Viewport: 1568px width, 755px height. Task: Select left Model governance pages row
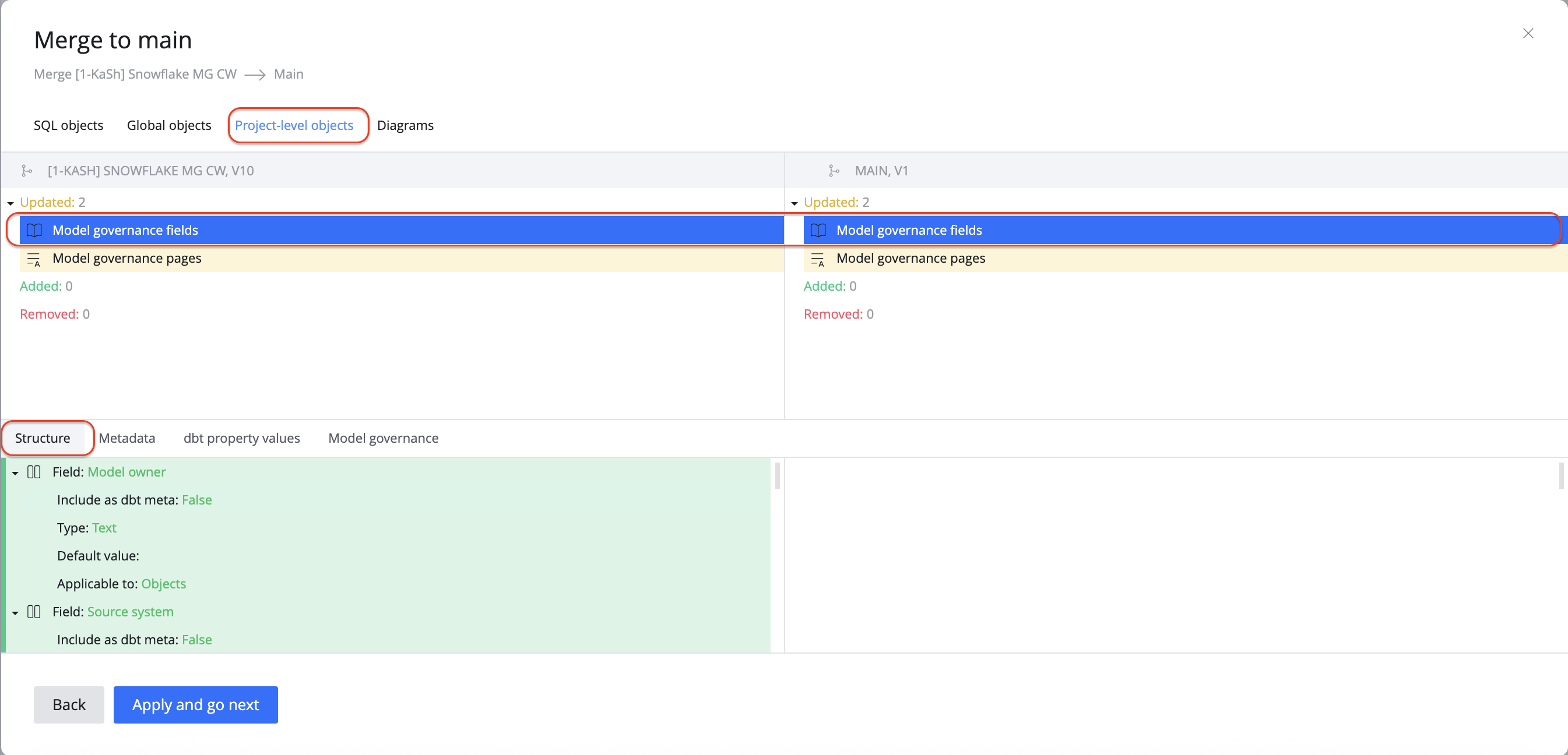click(x=402, y=258)
